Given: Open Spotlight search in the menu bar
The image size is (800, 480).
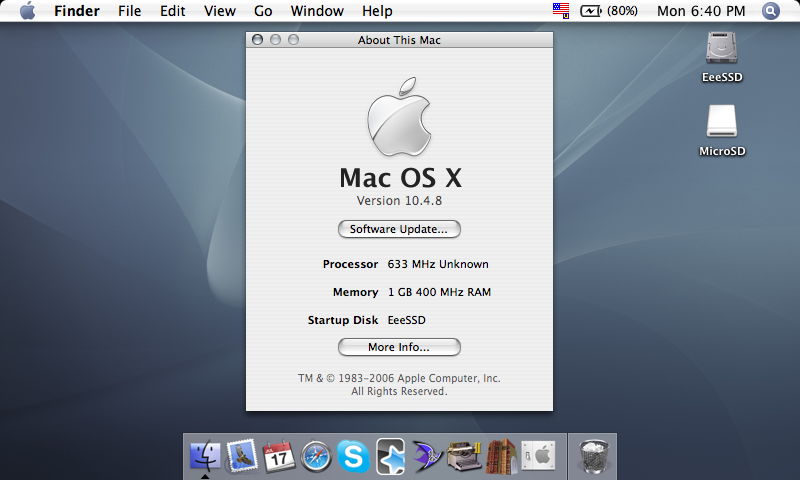Looking at the screenshot, I should [x=770, y=11].
